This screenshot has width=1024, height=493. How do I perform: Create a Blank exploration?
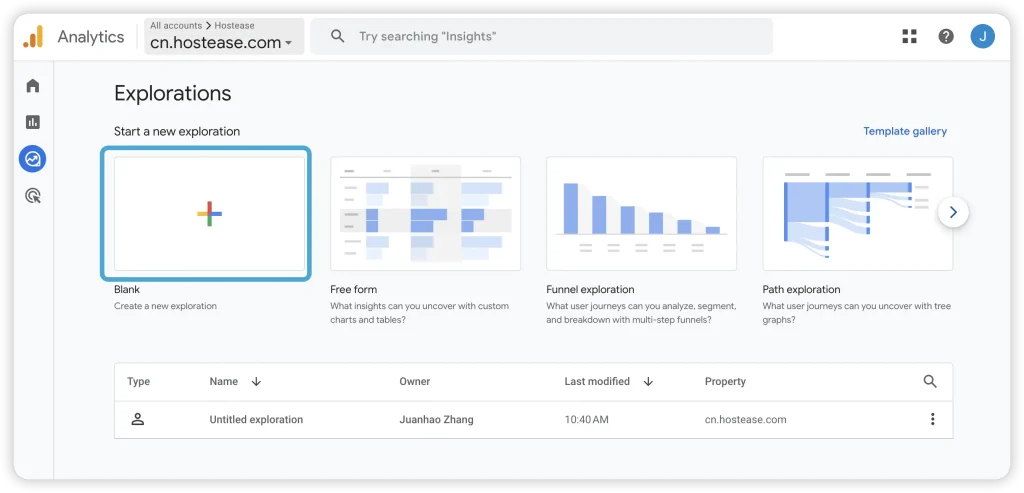coord(209,213)
